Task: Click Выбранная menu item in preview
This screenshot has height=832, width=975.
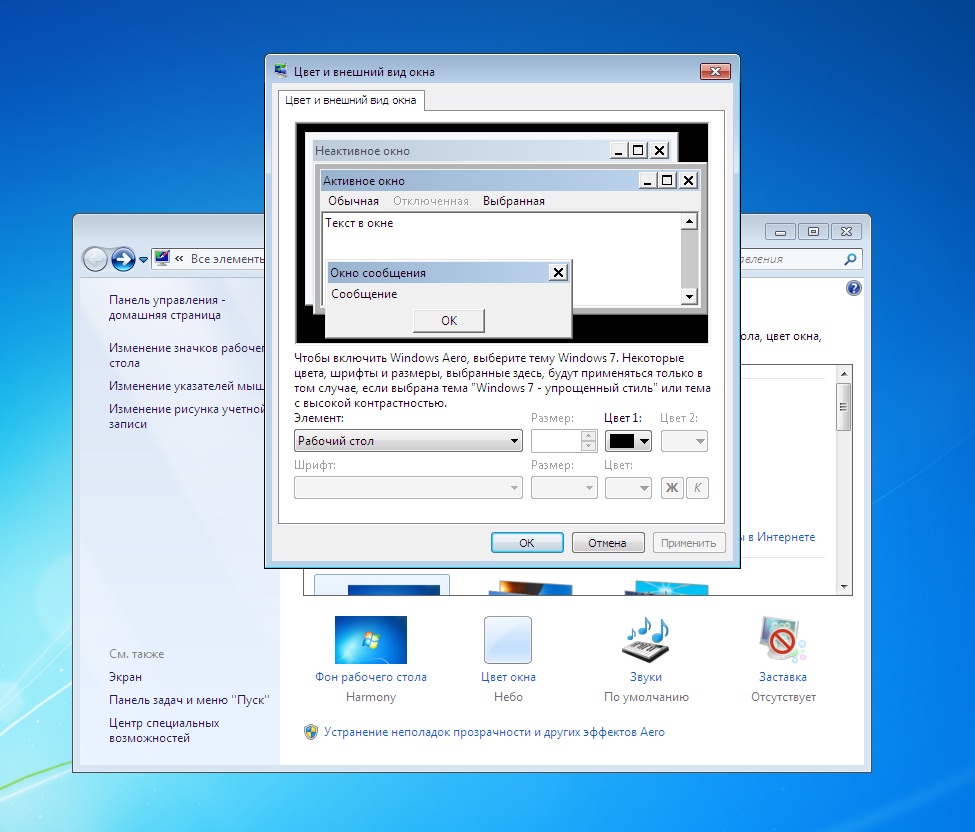Action: tap(514, 201)
